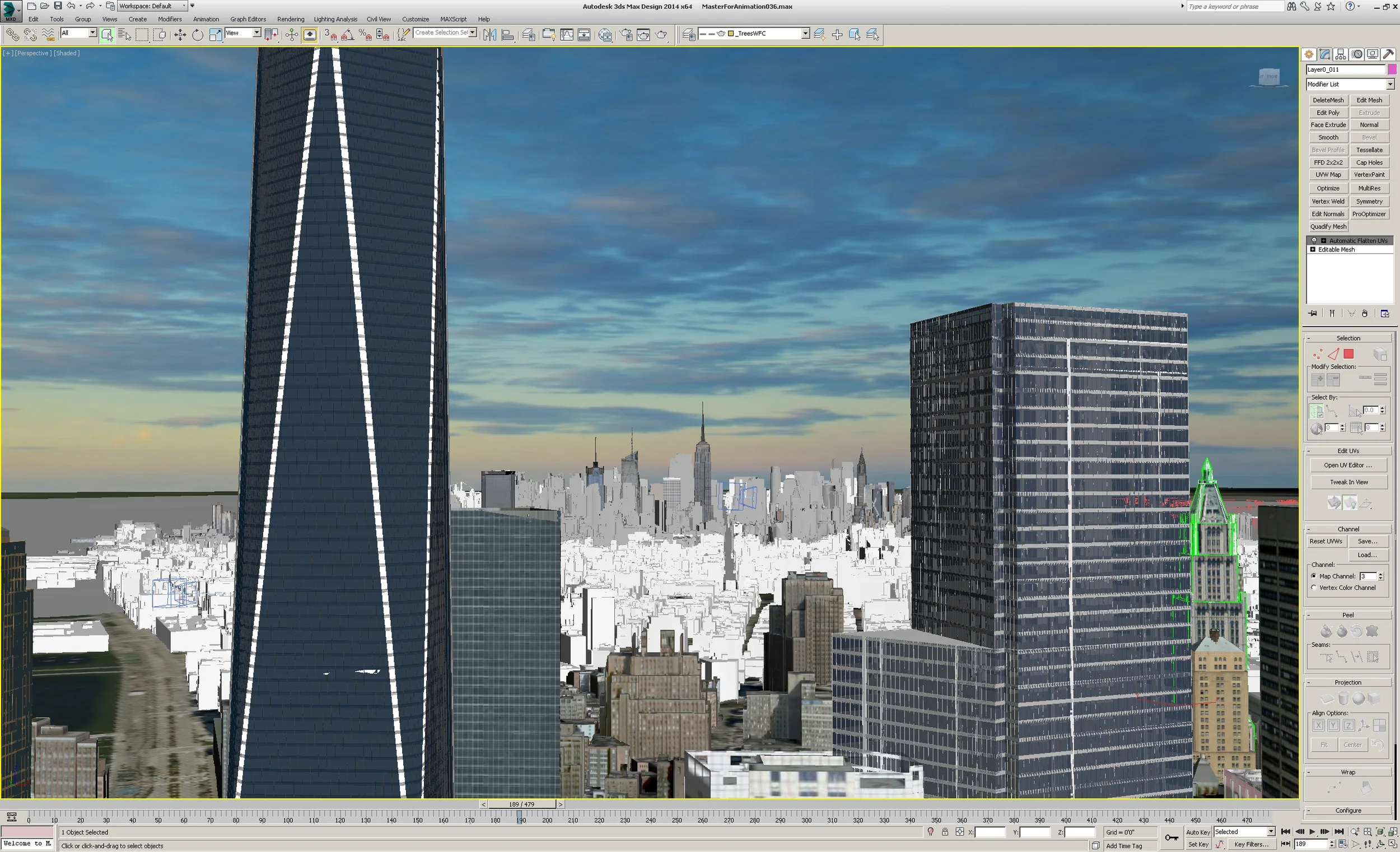Click the 189 / 479 time slider
The height and width of the screenshot is (852, 1400).
(521, 804)
